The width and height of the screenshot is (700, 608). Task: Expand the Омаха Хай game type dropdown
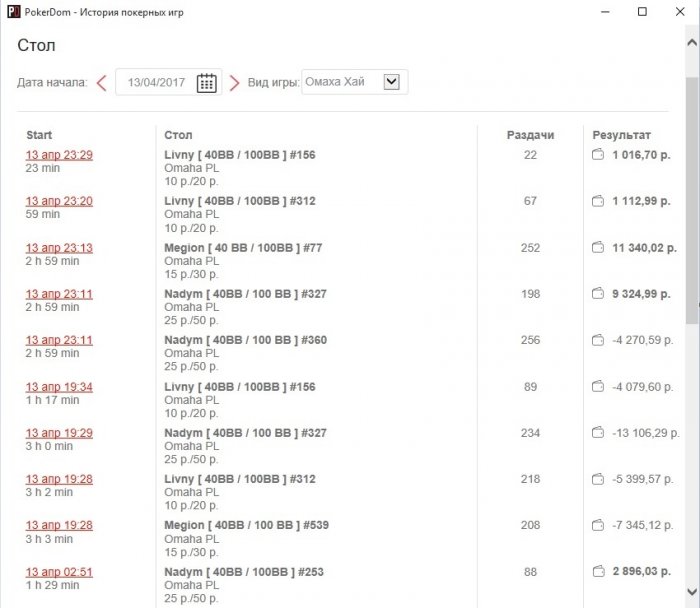tap(391, 83)
